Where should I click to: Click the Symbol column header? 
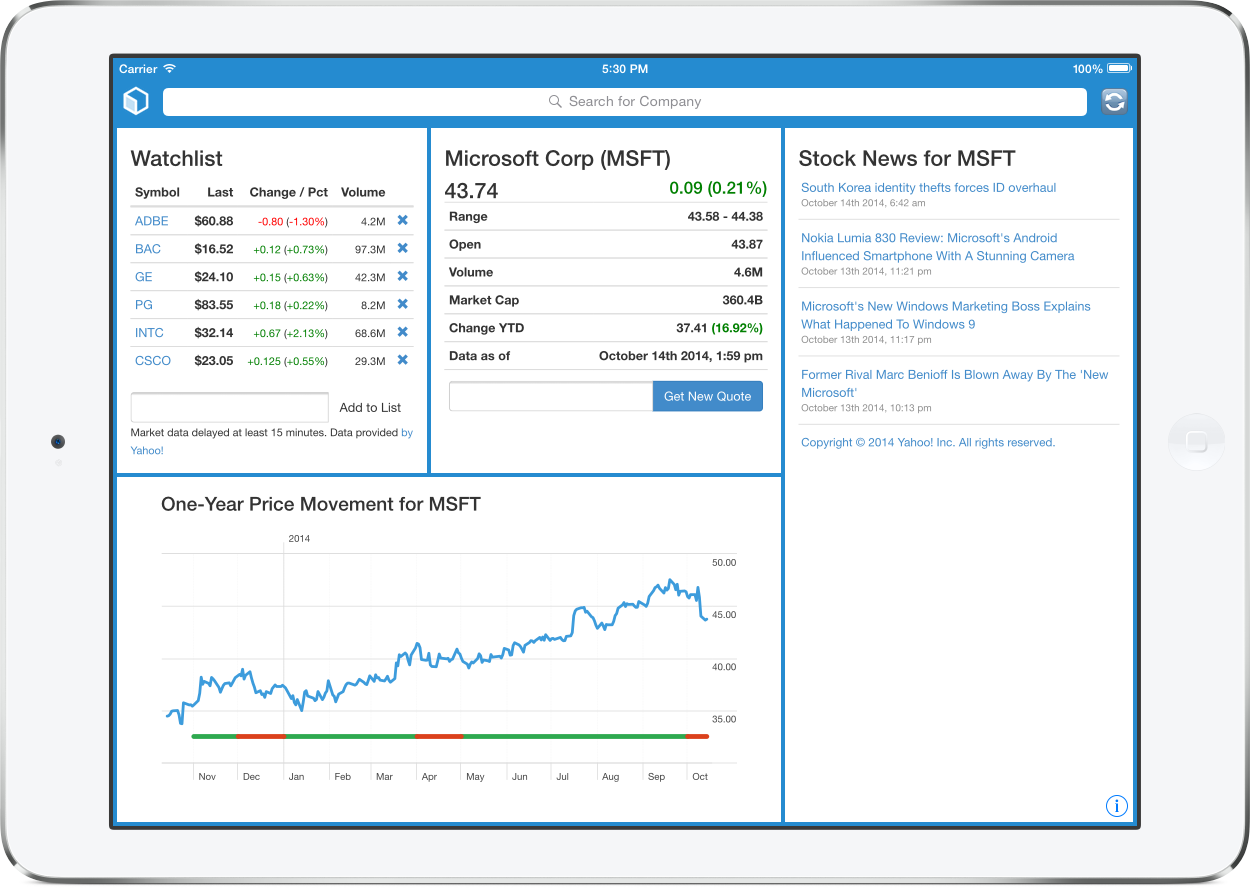coord(157,192)
